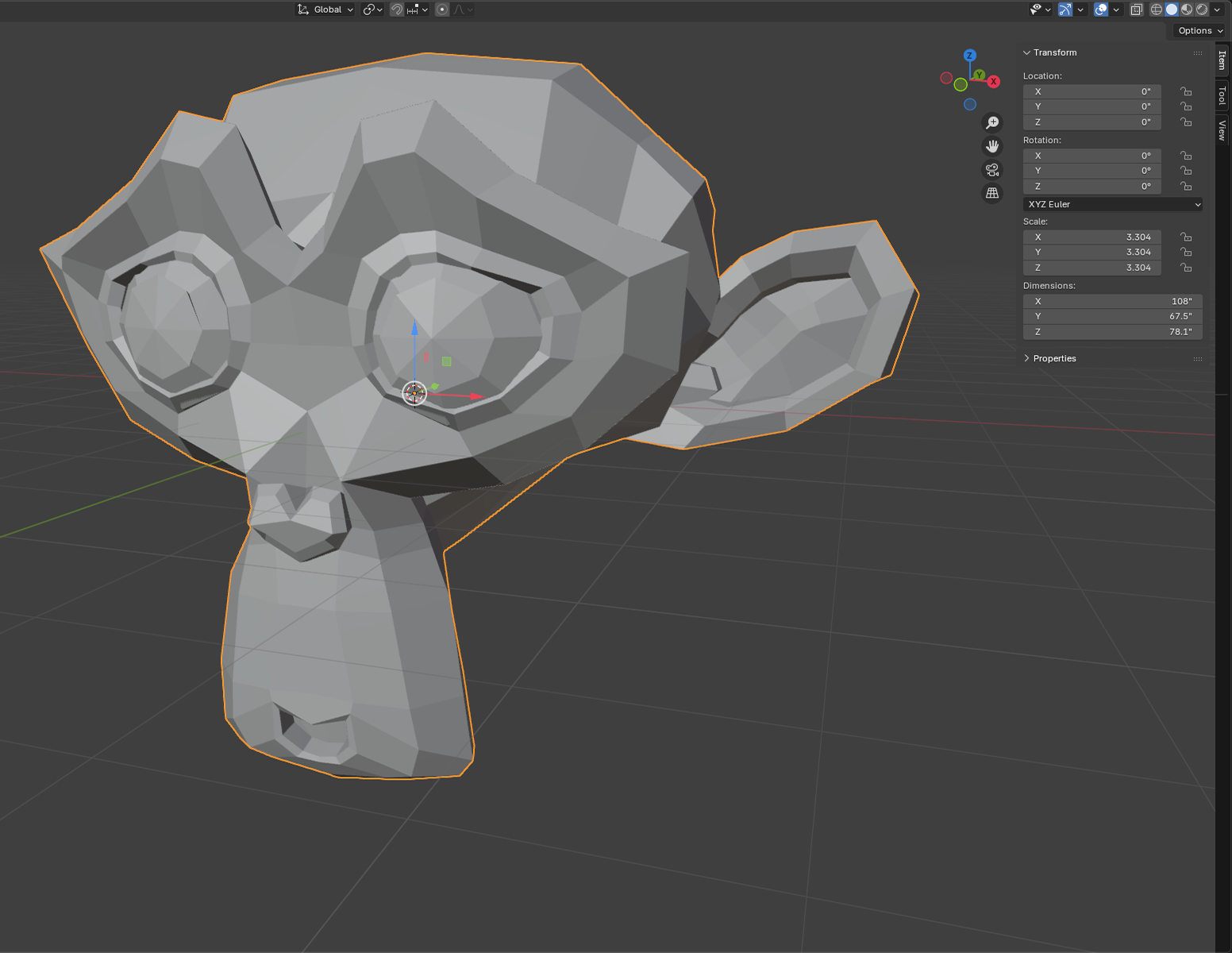Click the Dimensions Z 78.1" field
Screen dimensions: 1232x953
point(1113,332)
